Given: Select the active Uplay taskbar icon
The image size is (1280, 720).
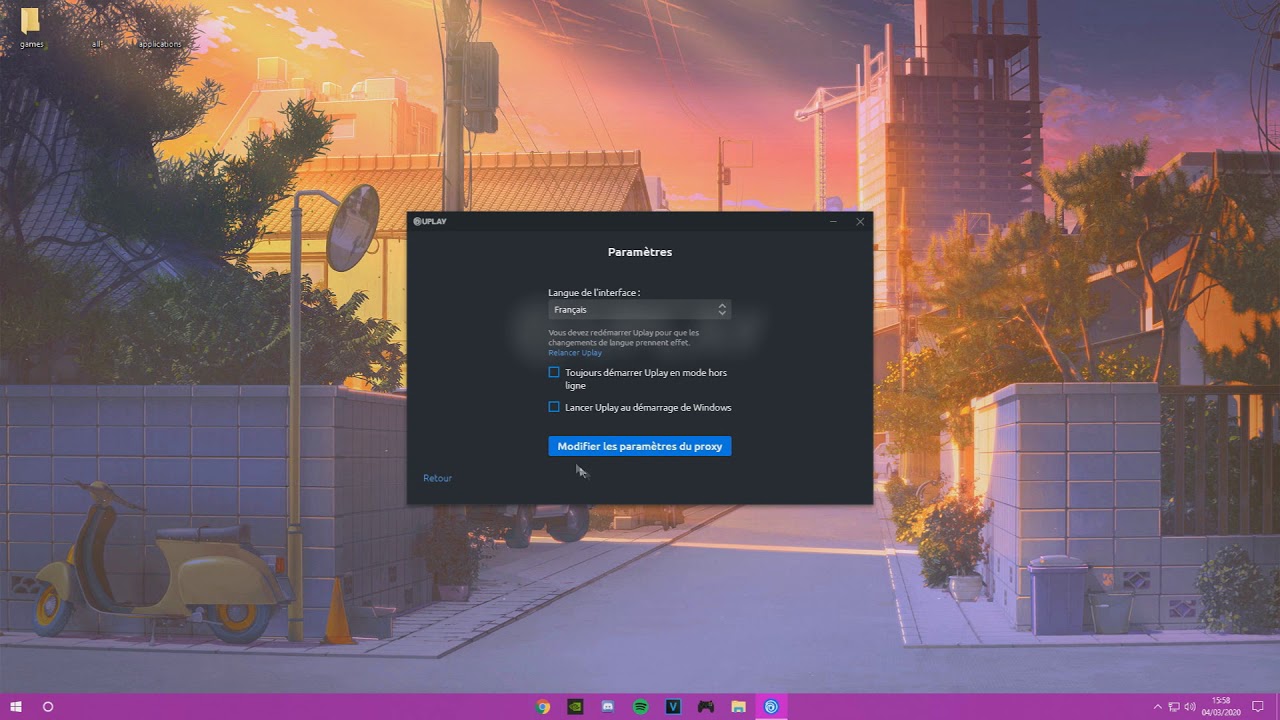Looking at the screenshot, I should (771, 707).
